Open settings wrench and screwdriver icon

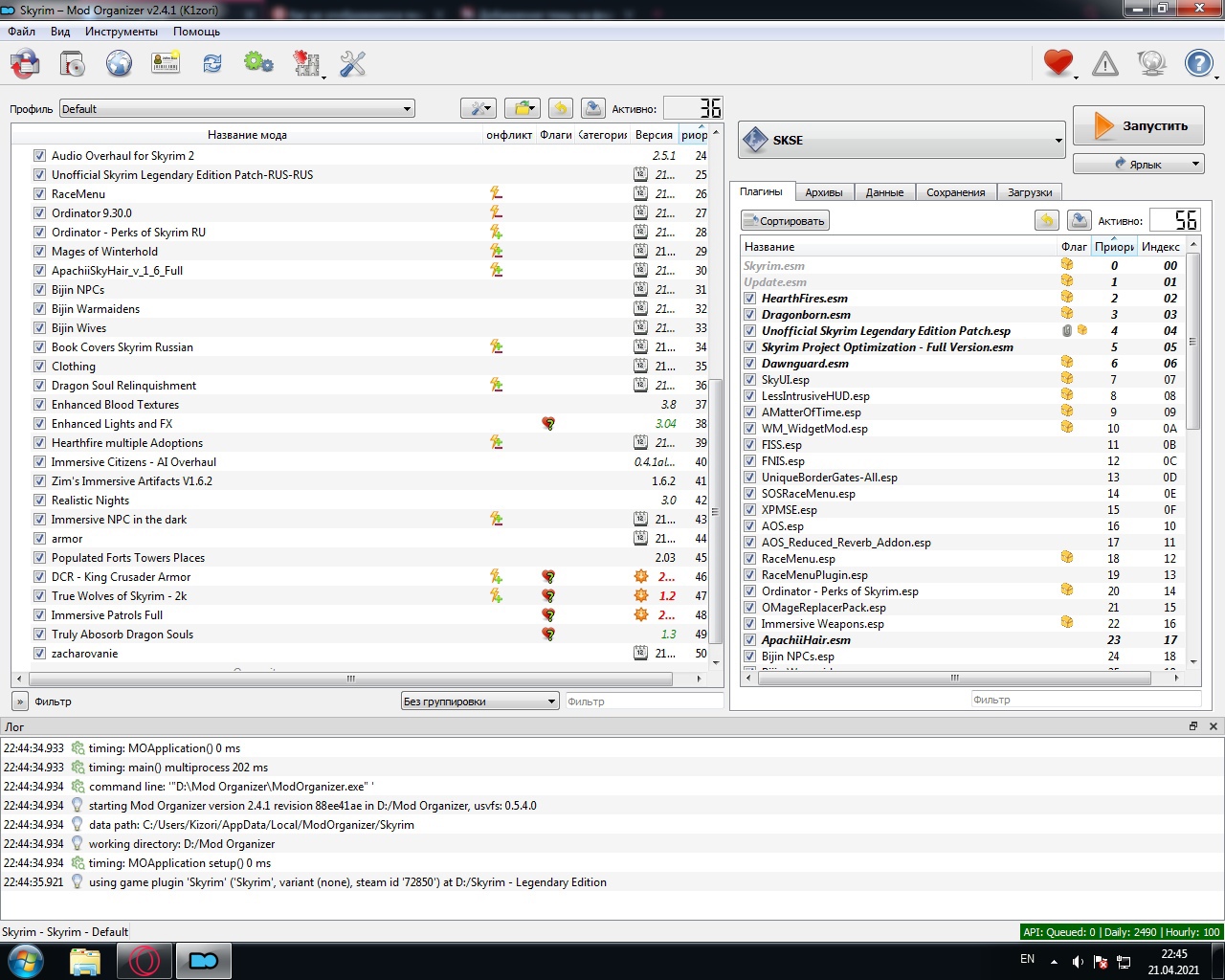click(x=353, y=64)
